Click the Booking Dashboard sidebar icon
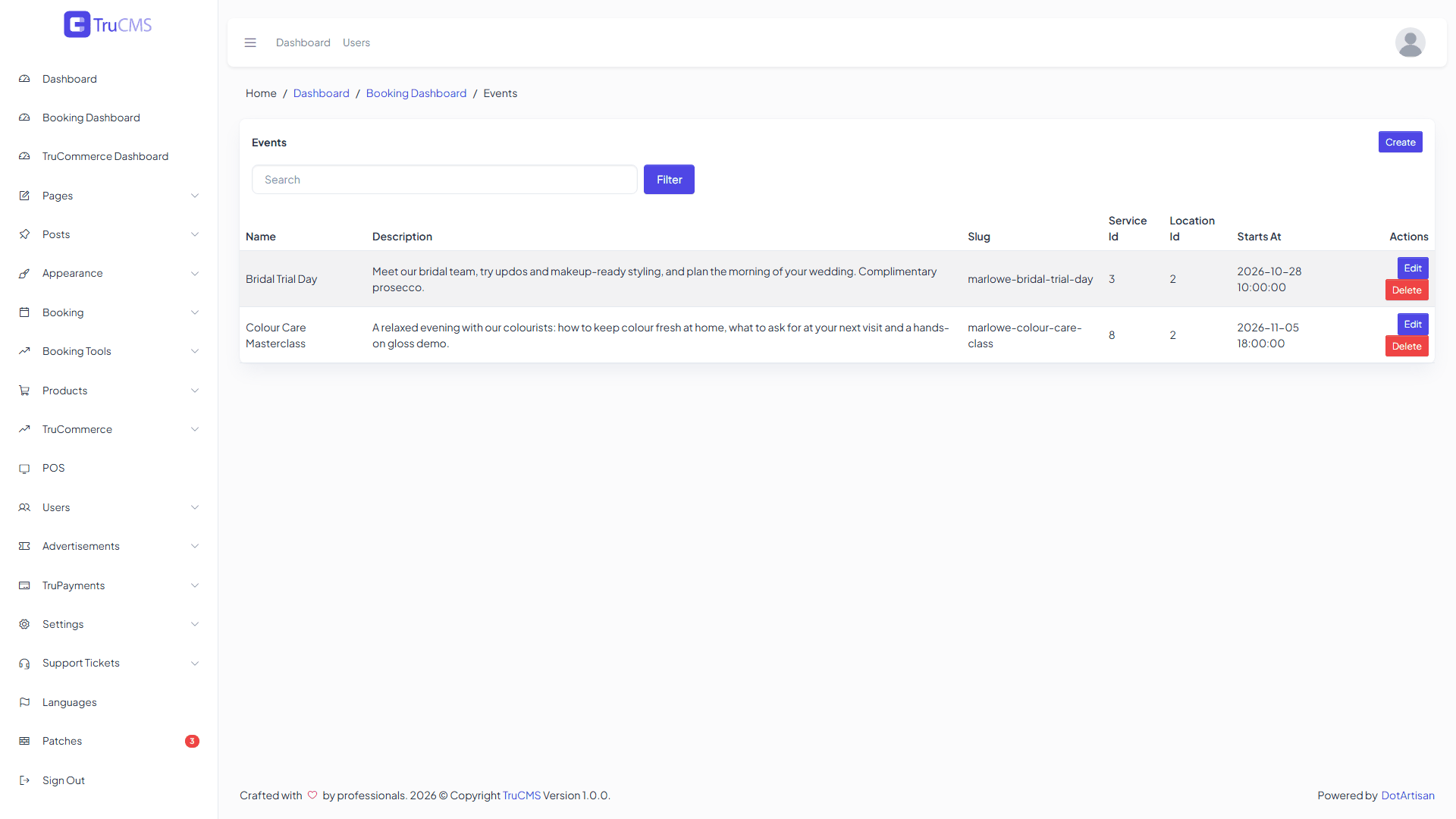The image size is (1456, 819). point(24,118)
